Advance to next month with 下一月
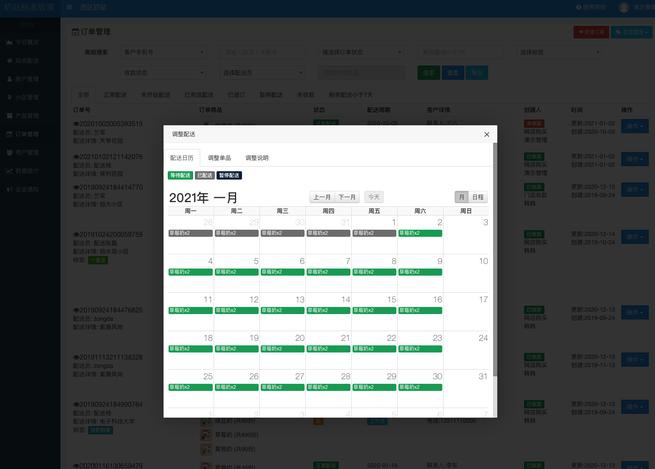655x469 pixels. [347, 197]
